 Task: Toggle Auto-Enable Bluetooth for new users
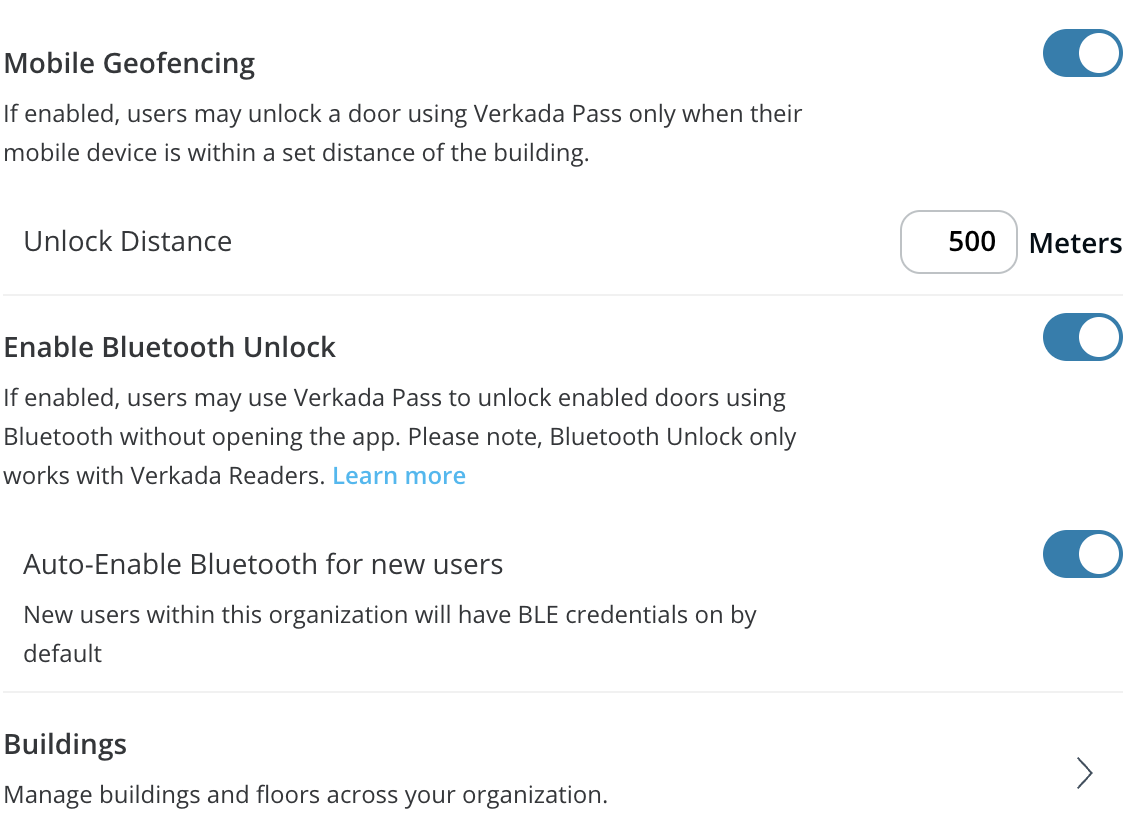[1082, 555]
